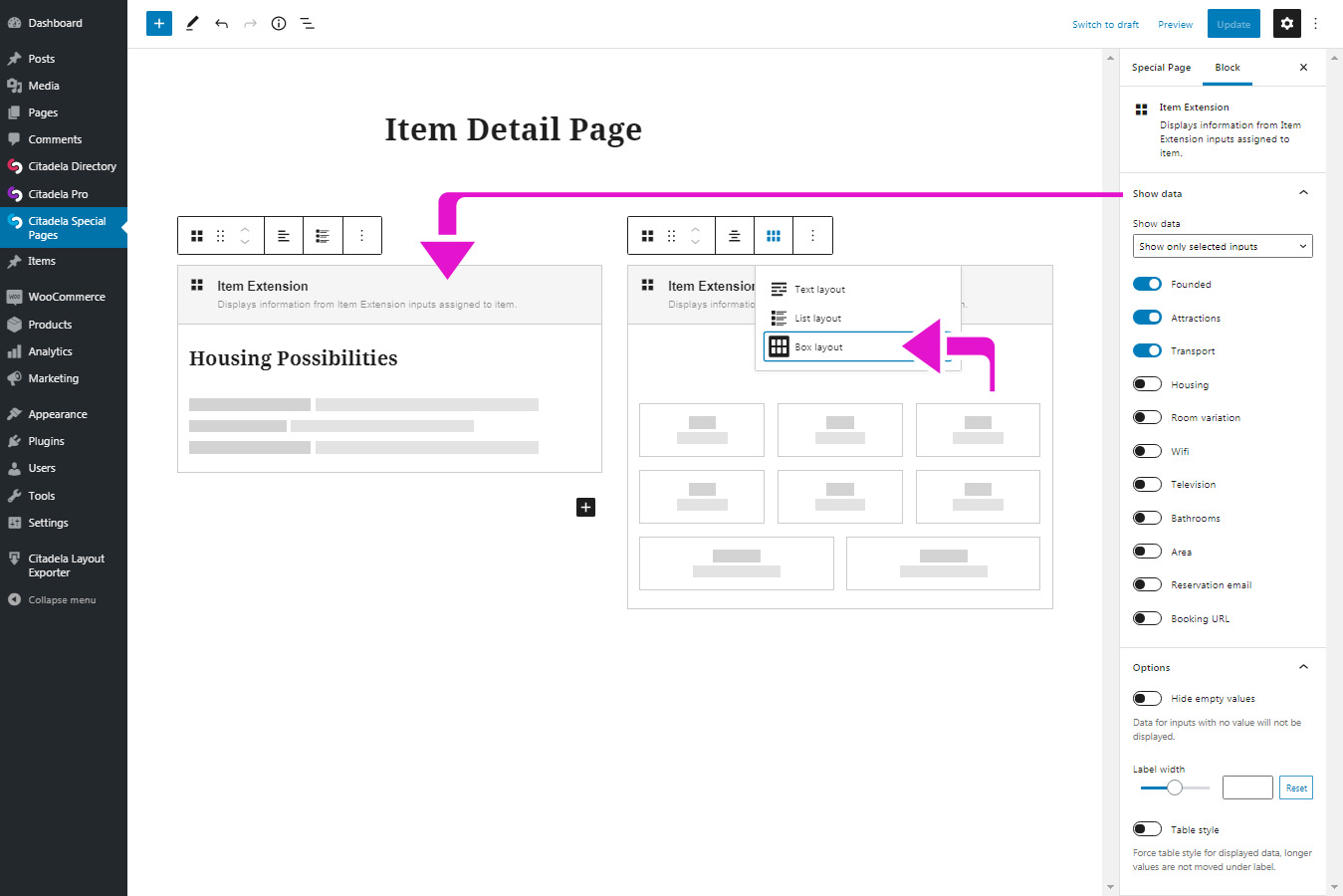1343x896 pixels.
Task: Click right block's drag handle icon
Action: (671, 236)
